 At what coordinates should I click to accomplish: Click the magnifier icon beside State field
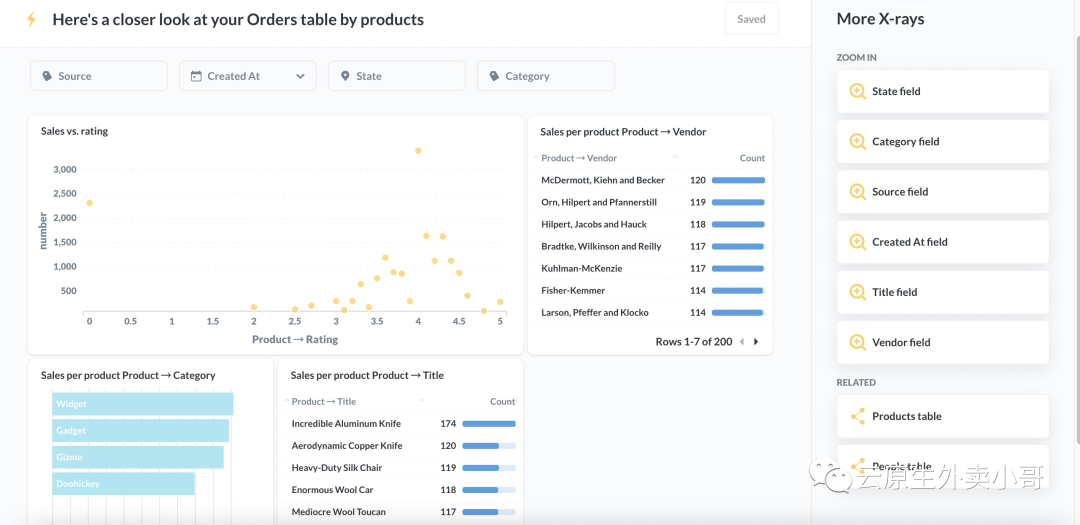coord(857,91)
